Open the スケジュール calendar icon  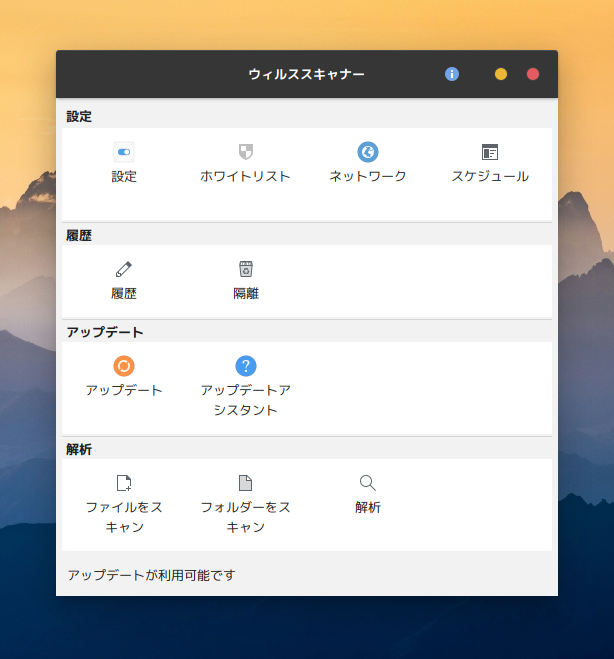coord(490,152)
